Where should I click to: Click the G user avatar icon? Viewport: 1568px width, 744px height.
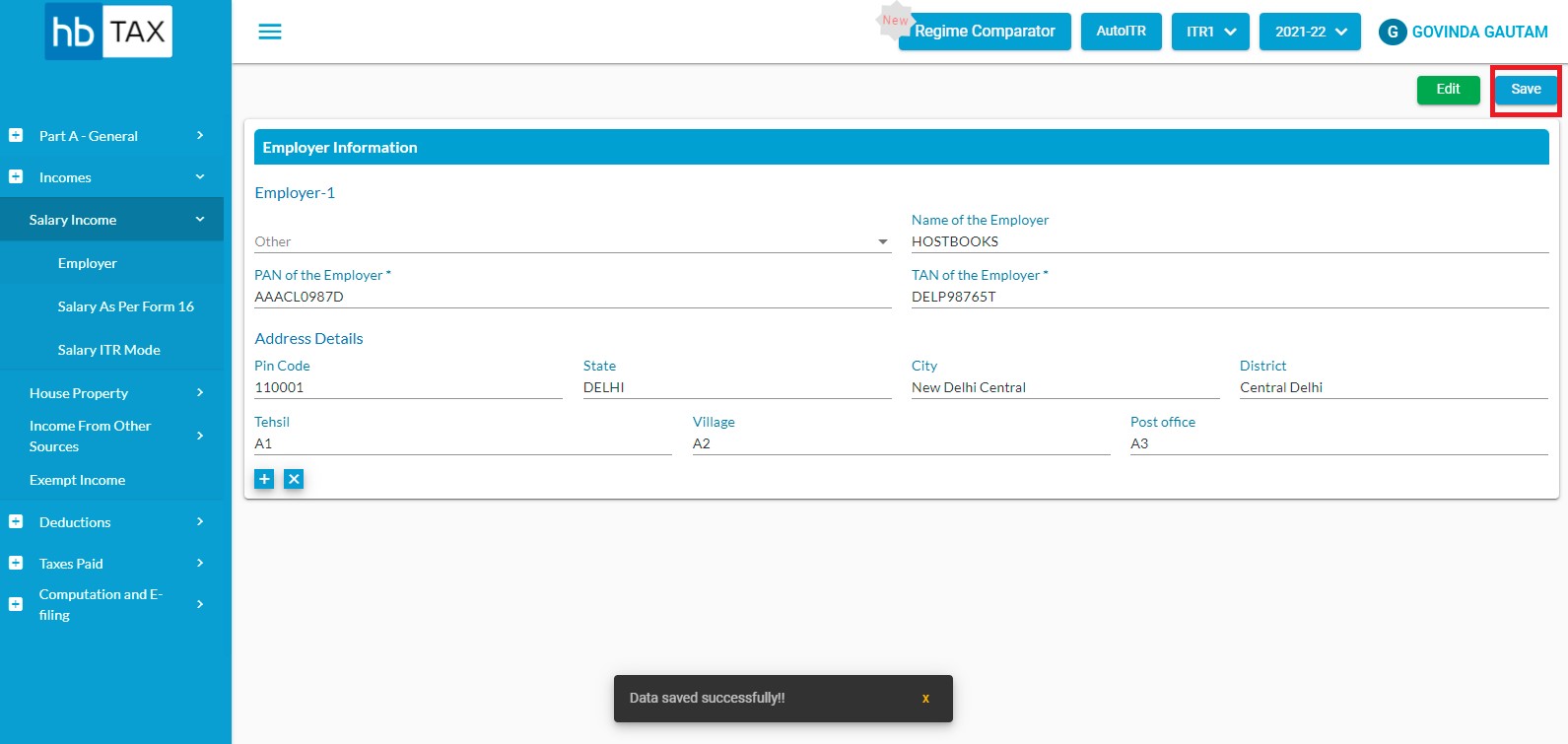pos(1393,32)
